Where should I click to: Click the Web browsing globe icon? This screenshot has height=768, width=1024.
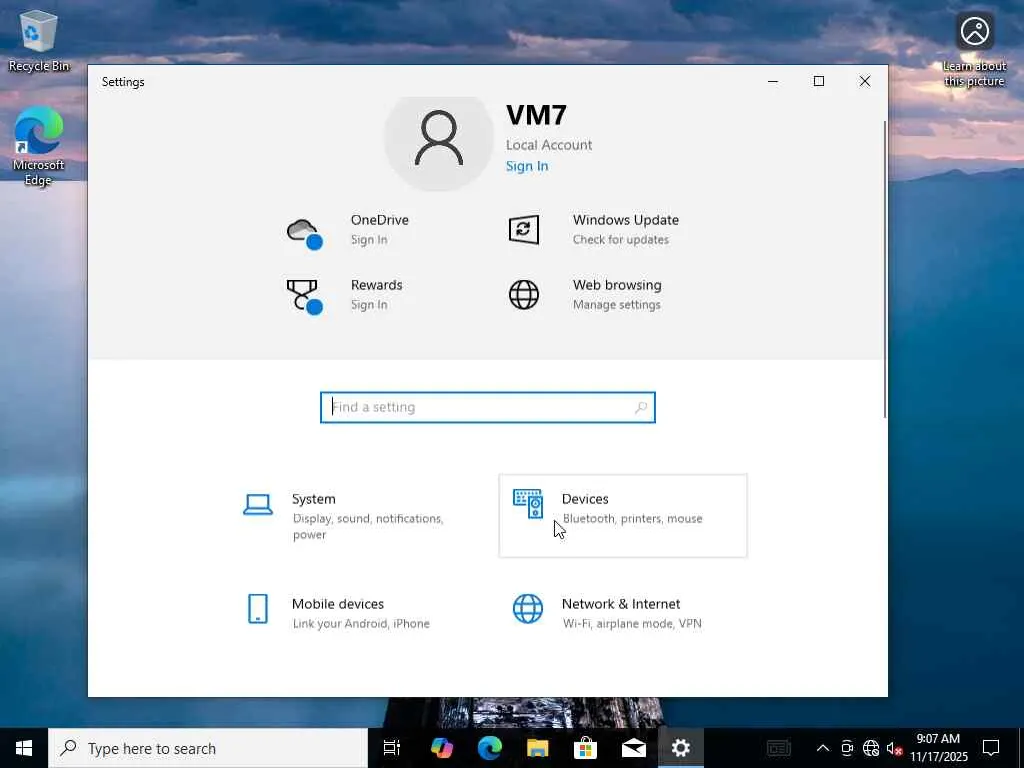point(524,295)
